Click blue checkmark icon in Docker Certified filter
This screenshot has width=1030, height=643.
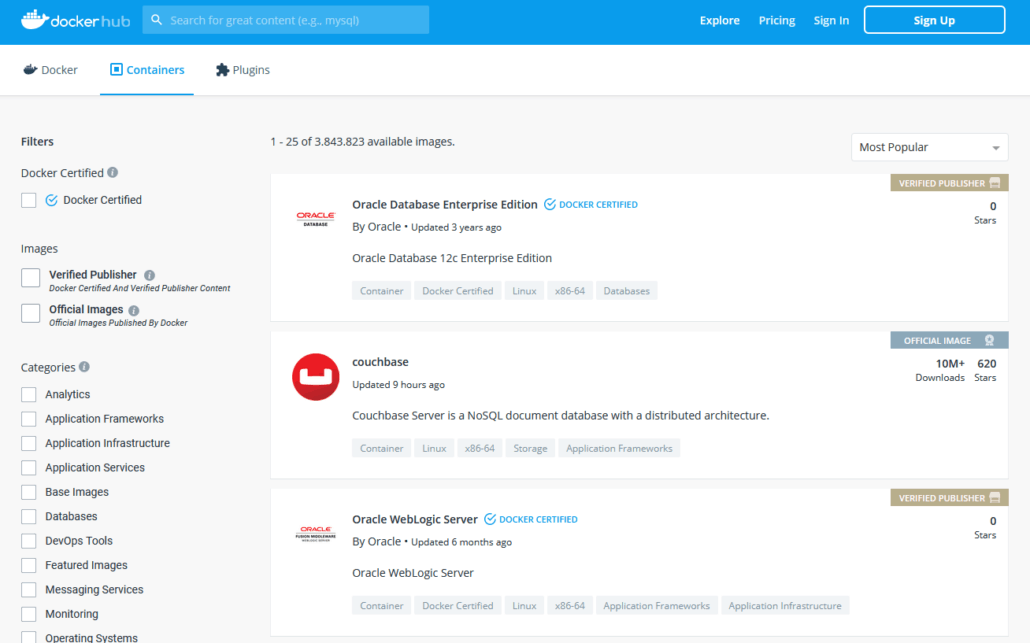tap(51, 200)
